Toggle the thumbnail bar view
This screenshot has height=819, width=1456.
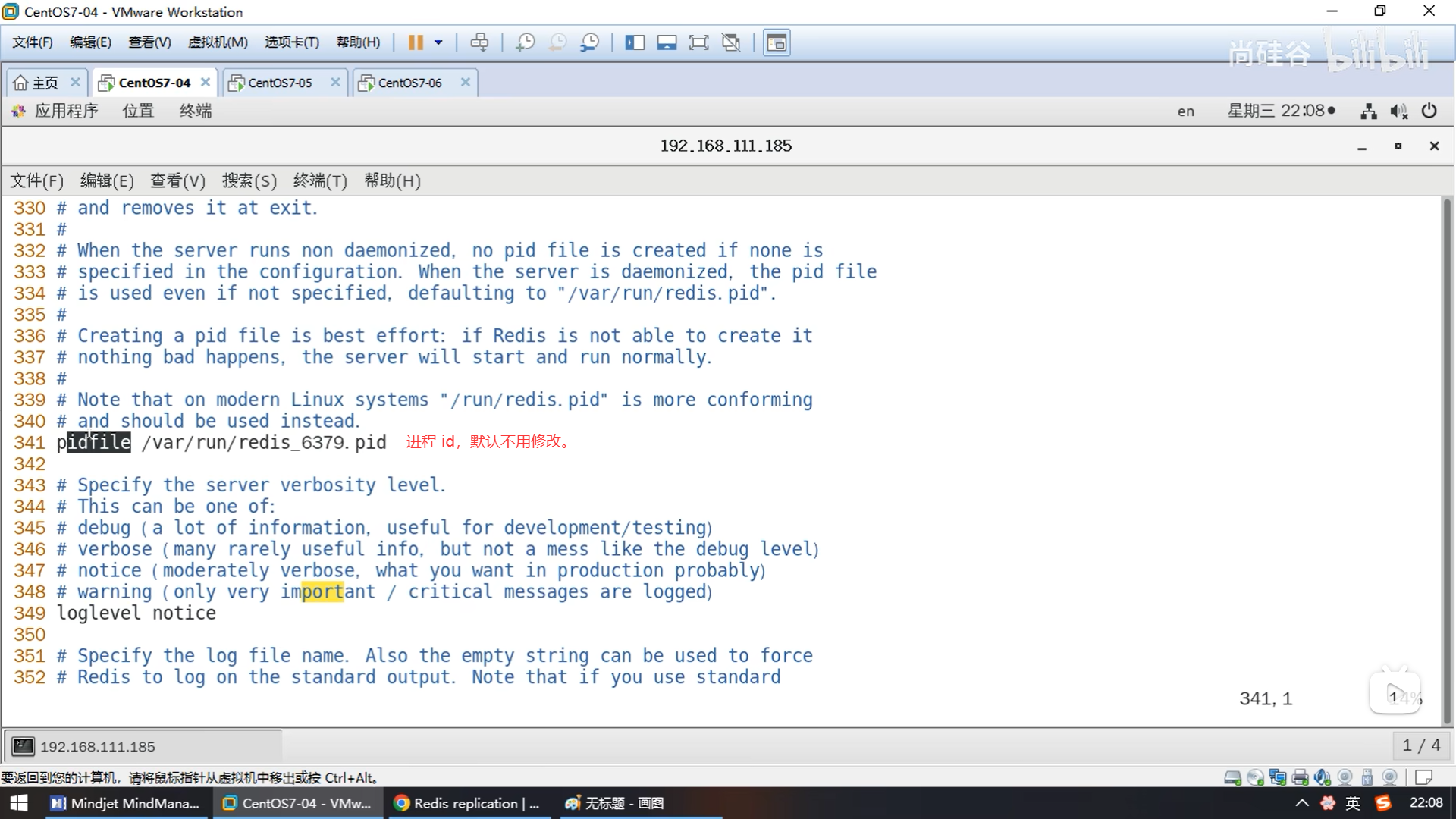click(667, 42)
